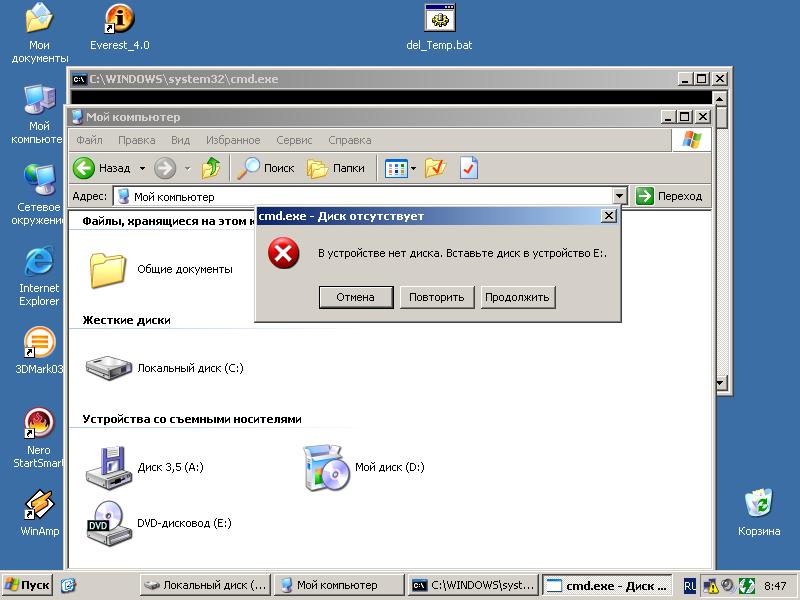800x600 pixels.
Task: Open the forward history dropdown arrow
Action: coord(187,168)
